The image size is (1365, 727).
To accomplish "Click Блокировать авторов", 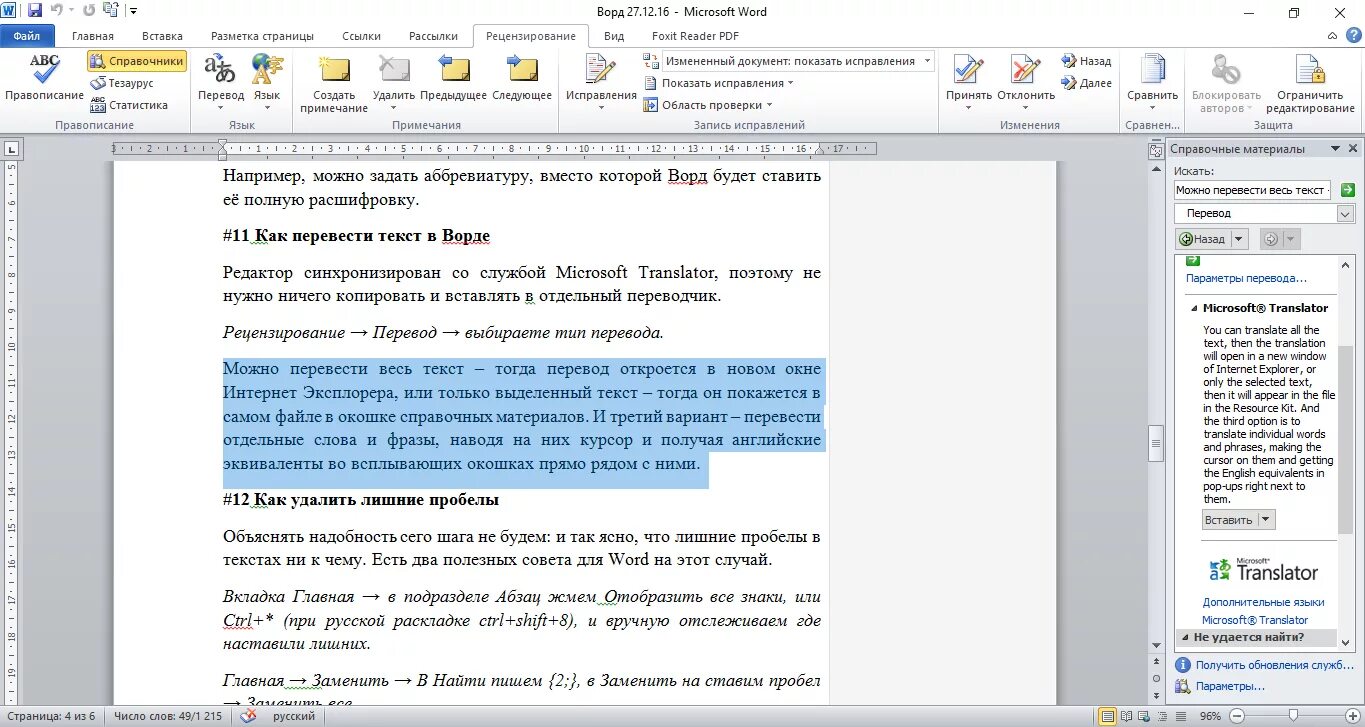I will point(1226,84).
